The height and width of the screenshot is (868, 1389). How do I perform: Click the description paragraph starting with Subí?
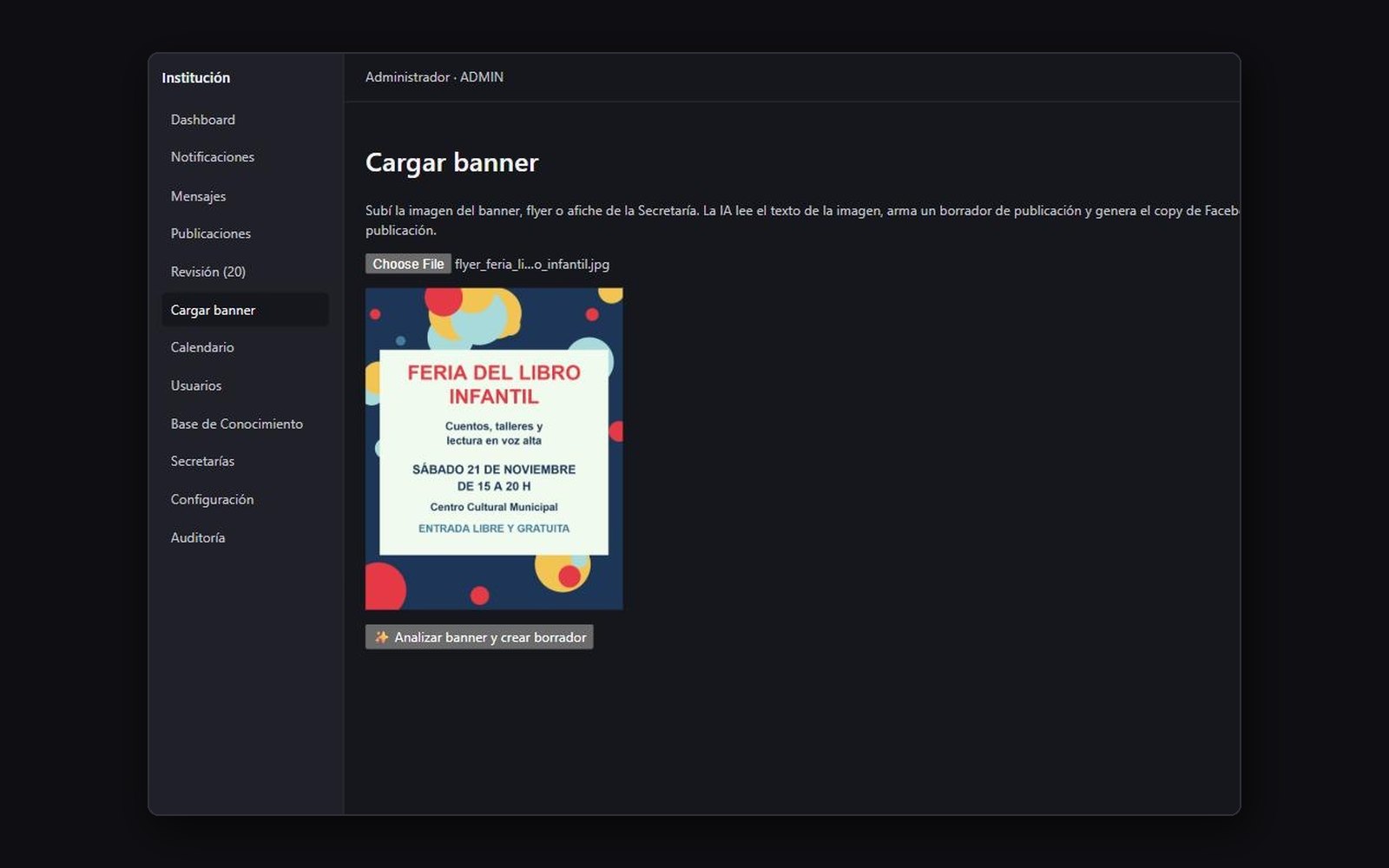pyautogui.click(x=802, y=220)
